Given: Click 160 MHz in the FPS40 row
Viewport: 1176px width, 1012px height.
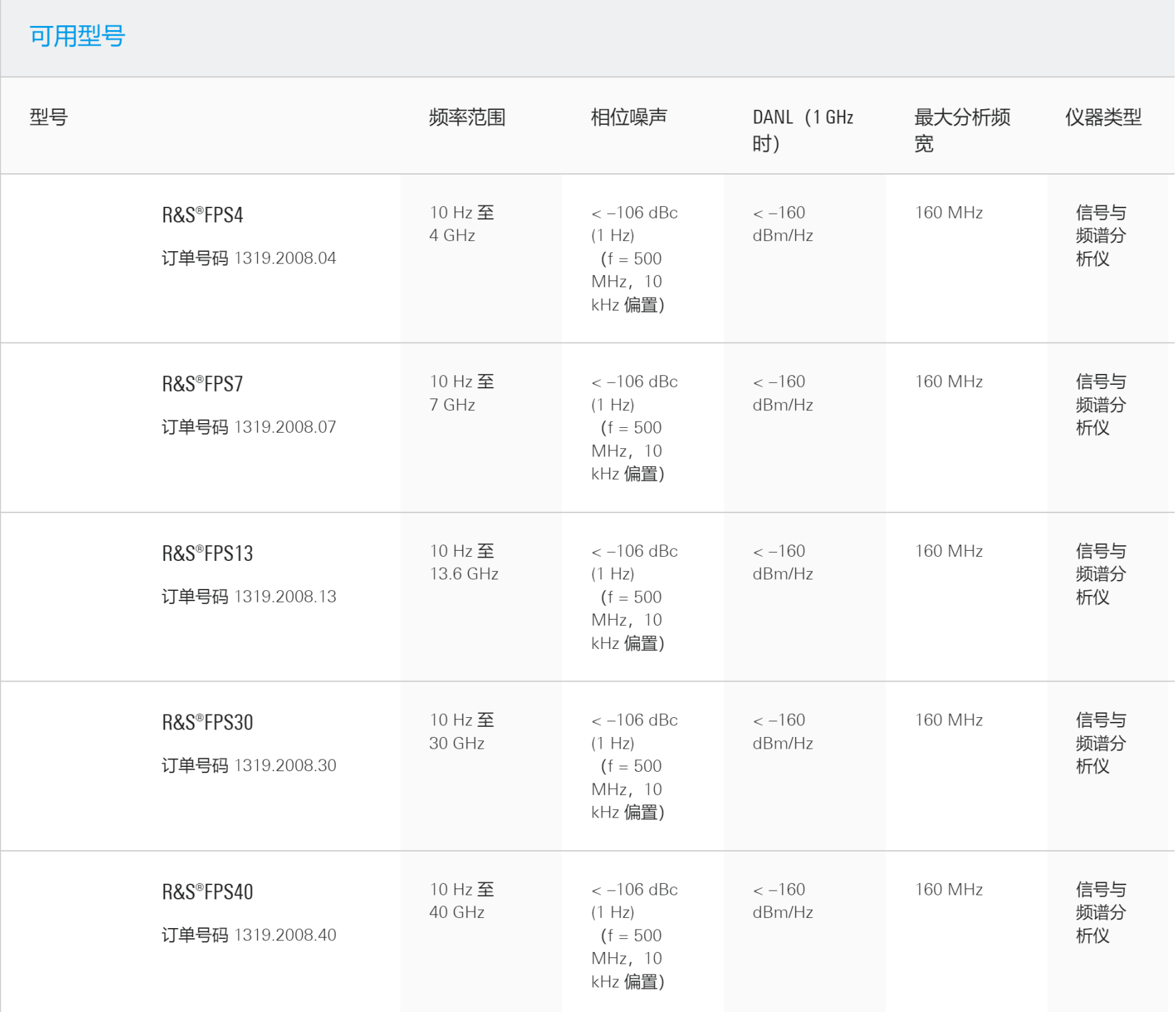Looking at the screenshot, I should click(949, 890).
